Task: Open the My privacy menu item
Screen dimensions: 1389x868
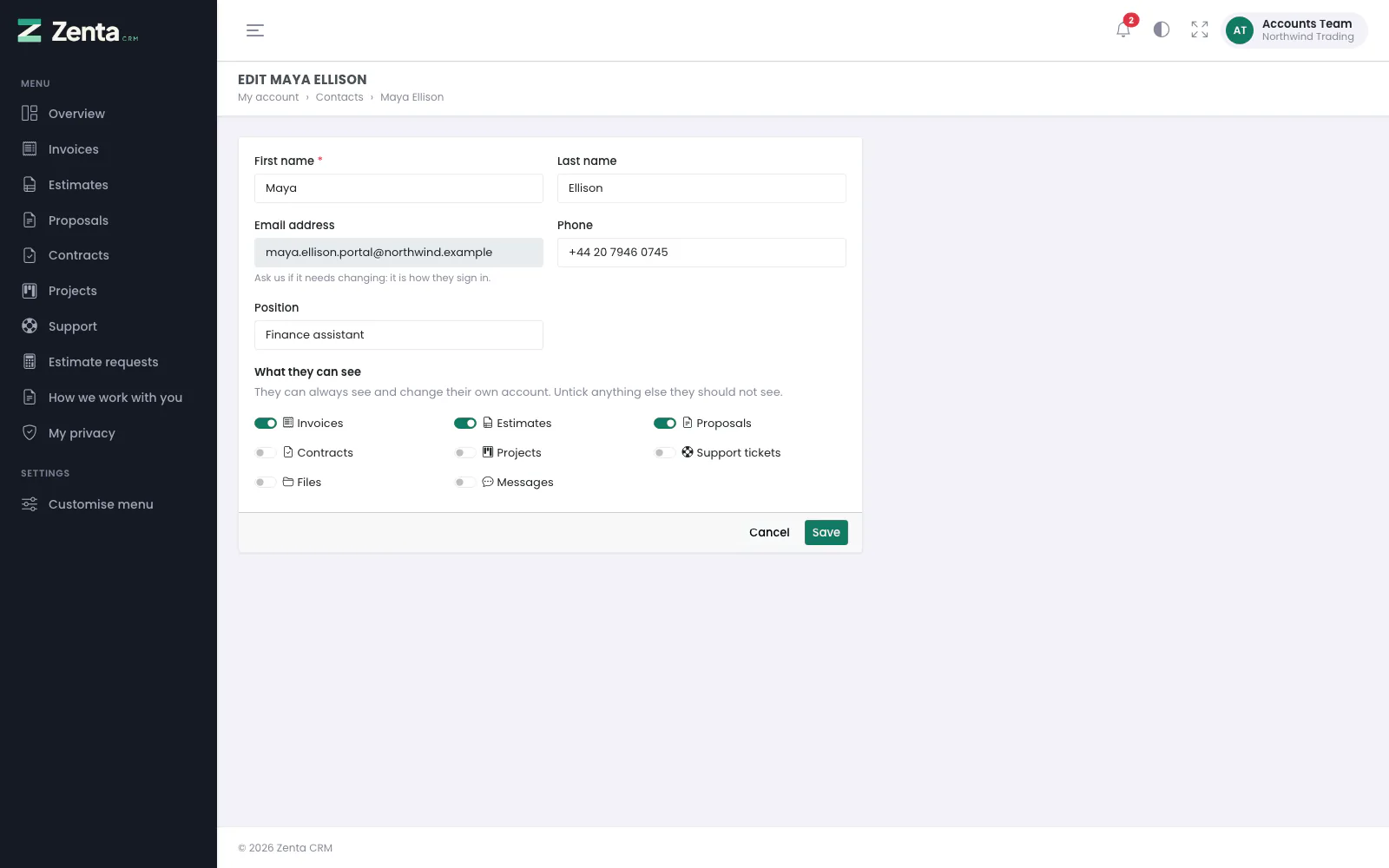Action: [x=109, y=433]
